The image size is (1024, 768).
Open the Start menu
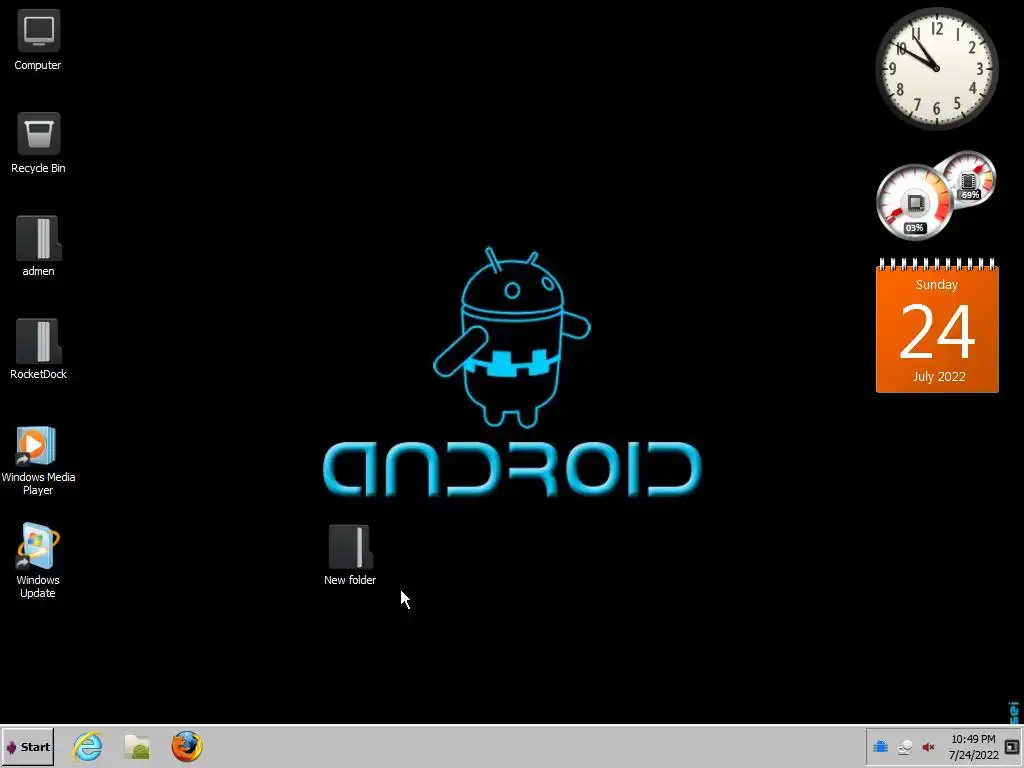tap(28, 746)
